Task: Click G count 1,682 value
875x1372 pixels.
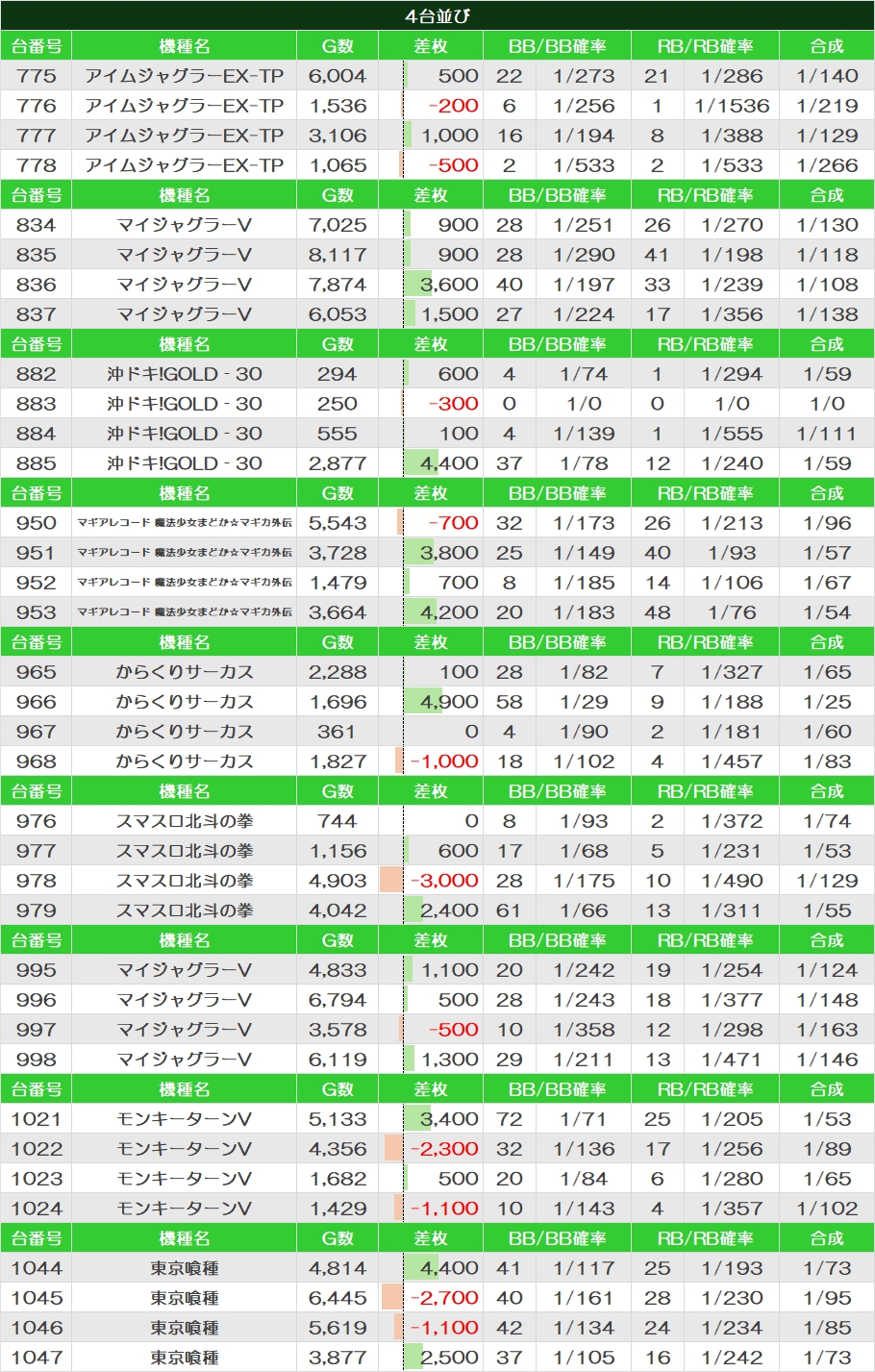Action: pyautogui.click(x=337, y=1179)
